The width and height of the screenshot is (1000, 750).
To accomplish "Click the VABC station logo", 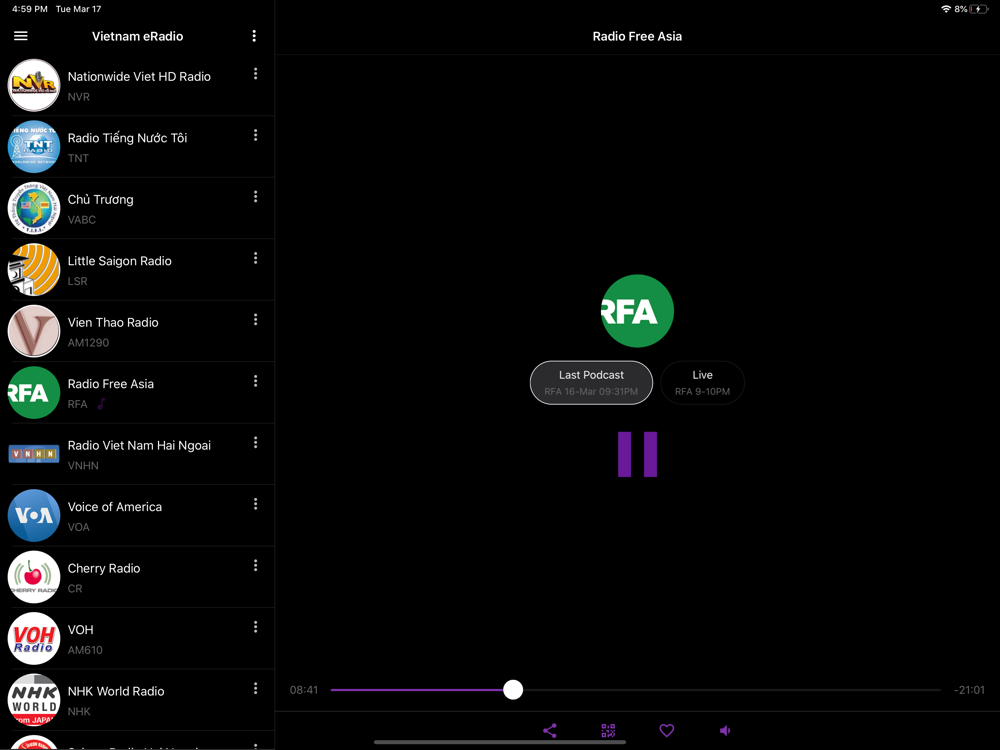I will pos(34,208).
